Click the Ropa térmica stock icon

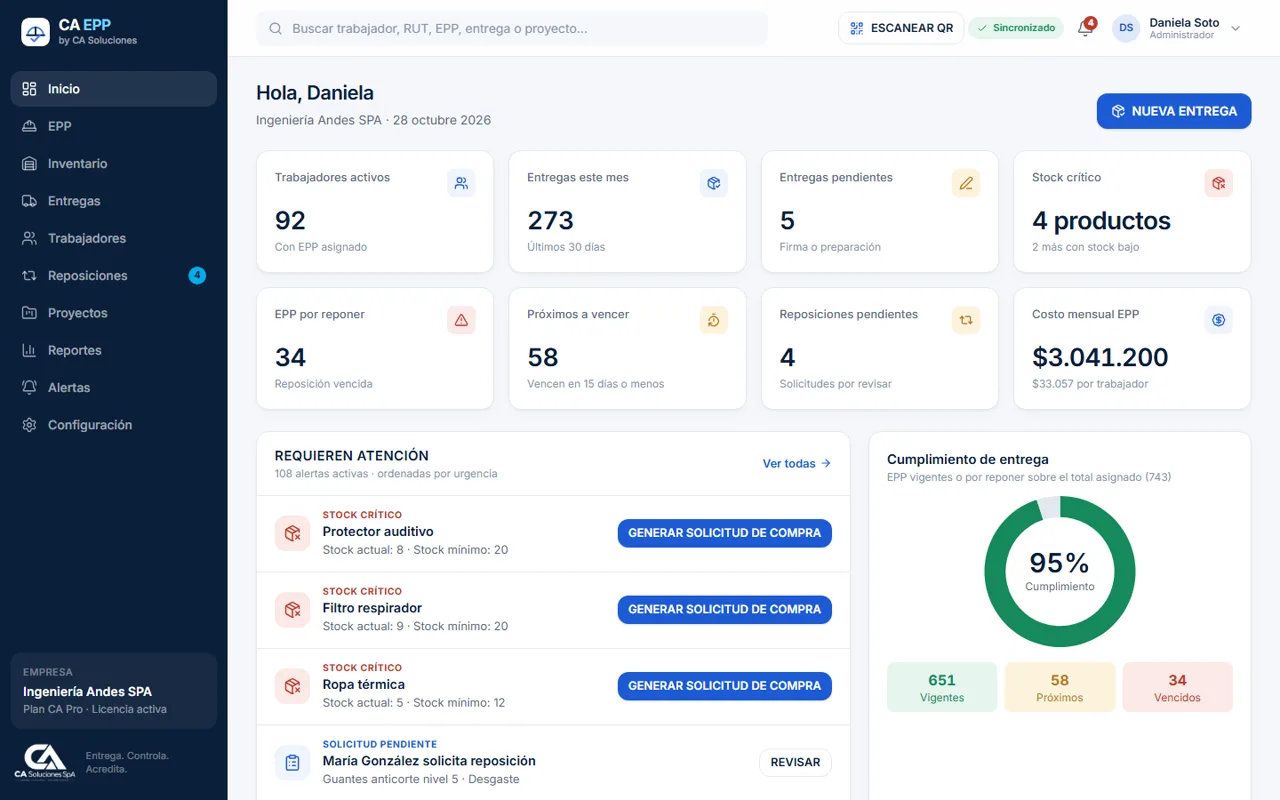(292, 686)
